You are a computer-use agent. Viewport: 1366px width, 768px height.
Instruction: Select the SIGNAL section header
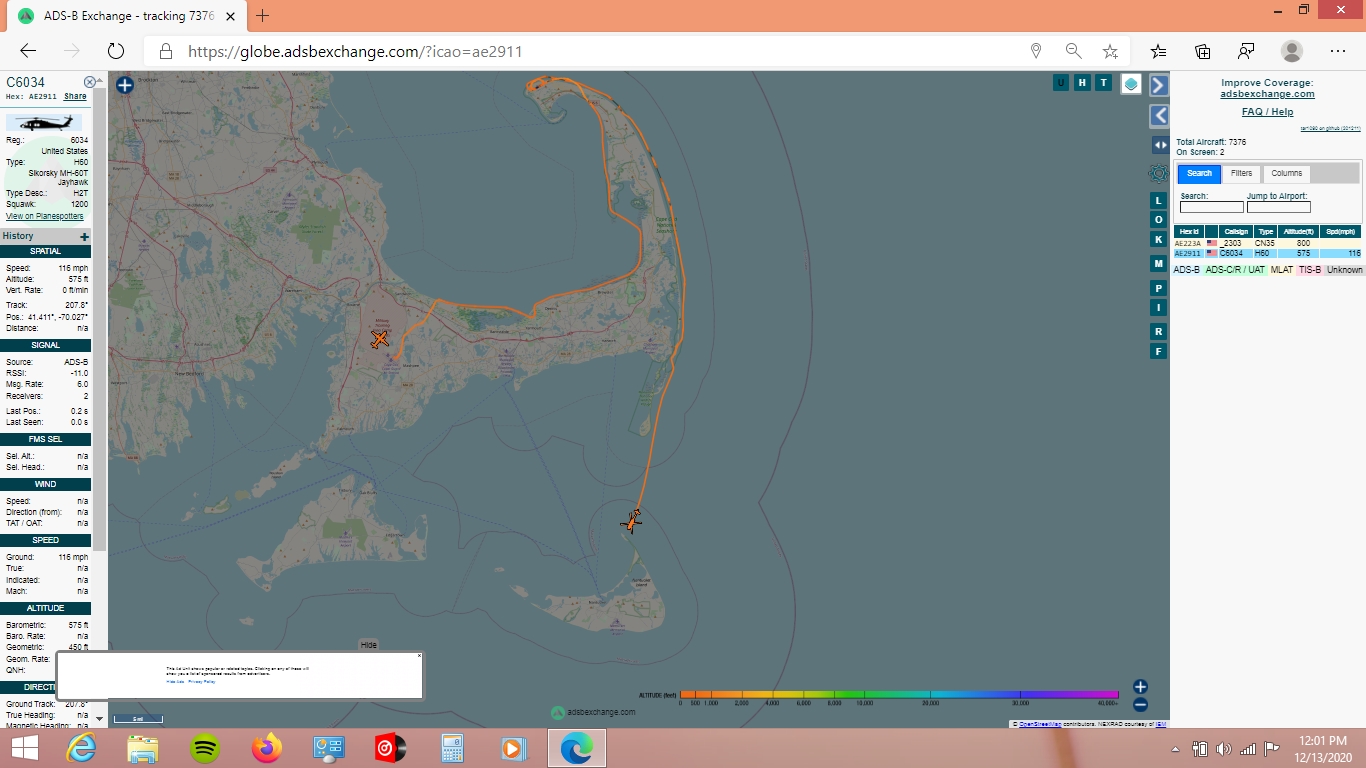point(46,345)
